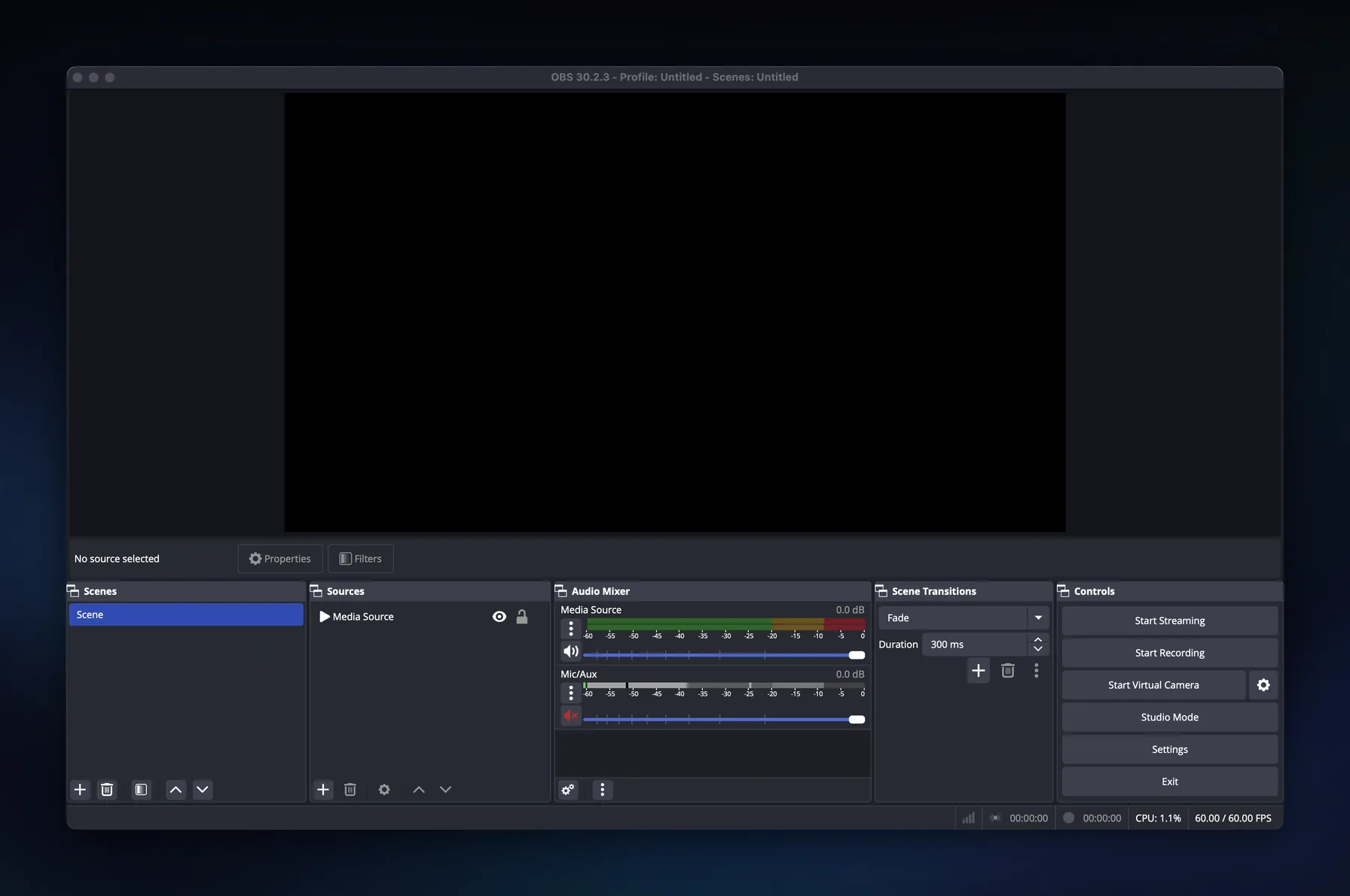
Task: Pop out the Controls dock icon
Action: [x=1064, y=591]
